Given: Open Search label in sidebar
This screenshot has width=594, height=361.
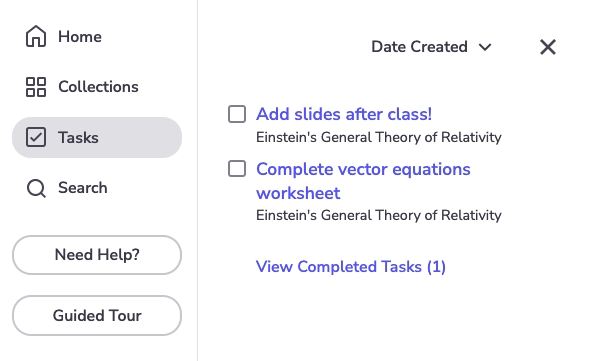Looking at the screenshot, I should pos(83,188).
